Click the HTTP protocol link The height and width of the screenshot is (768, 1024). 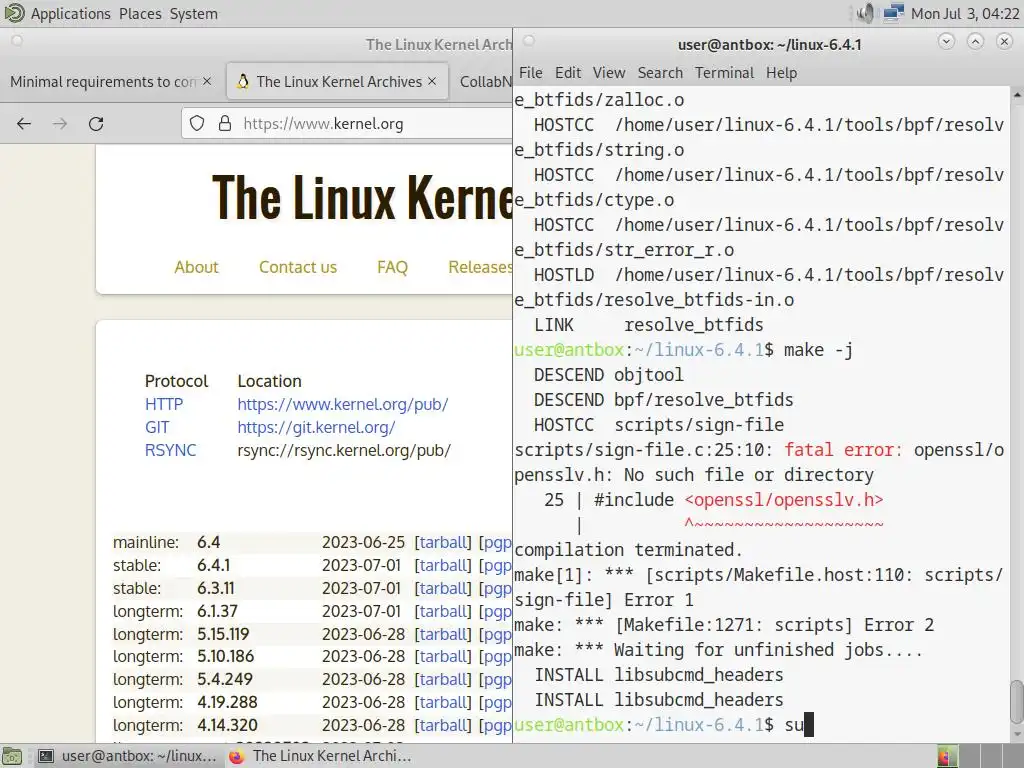click(164, 404)
